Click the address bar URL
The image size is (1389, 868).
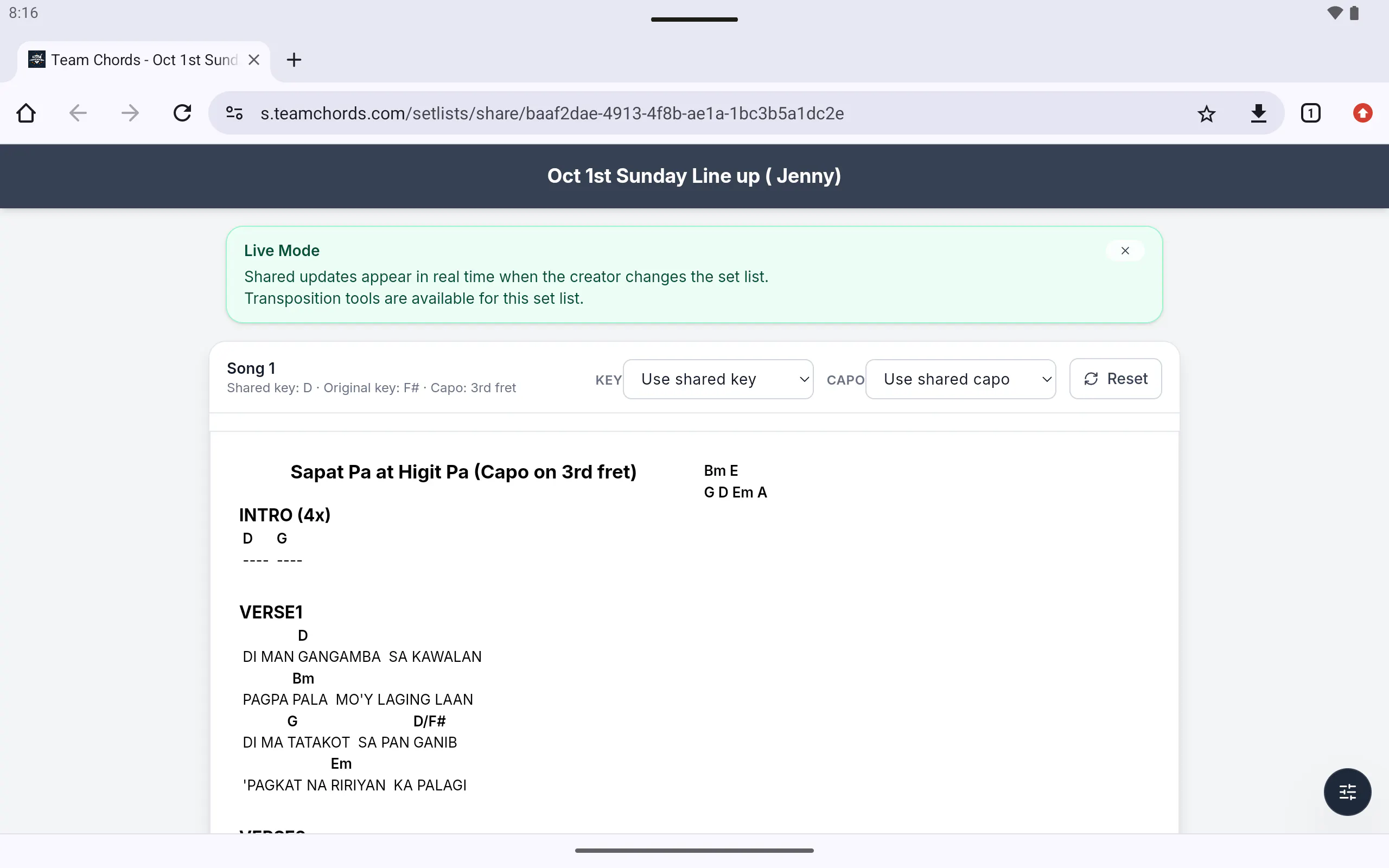click(x=552, y=113)
